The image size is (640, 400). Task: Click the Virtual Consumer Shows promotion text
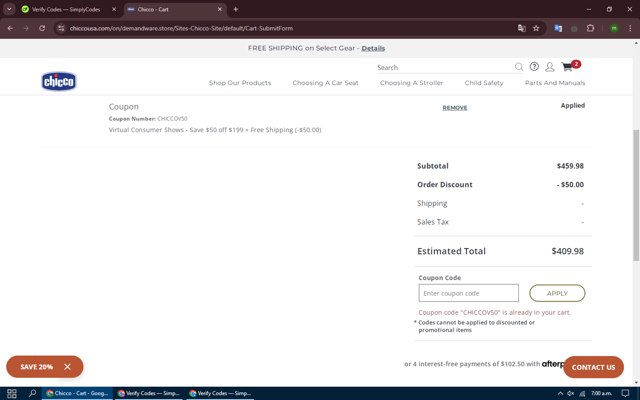tap(215, 130)
